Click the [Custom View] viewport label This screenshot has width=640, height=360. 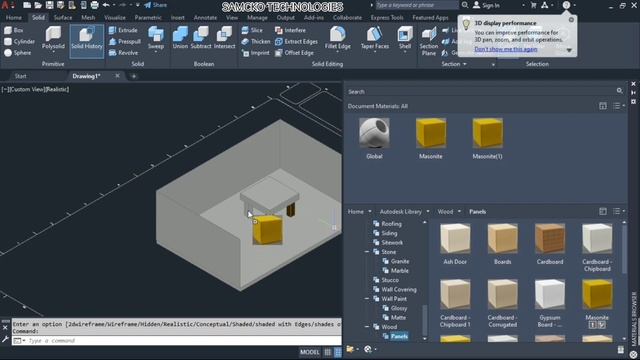tap(26, 89)
